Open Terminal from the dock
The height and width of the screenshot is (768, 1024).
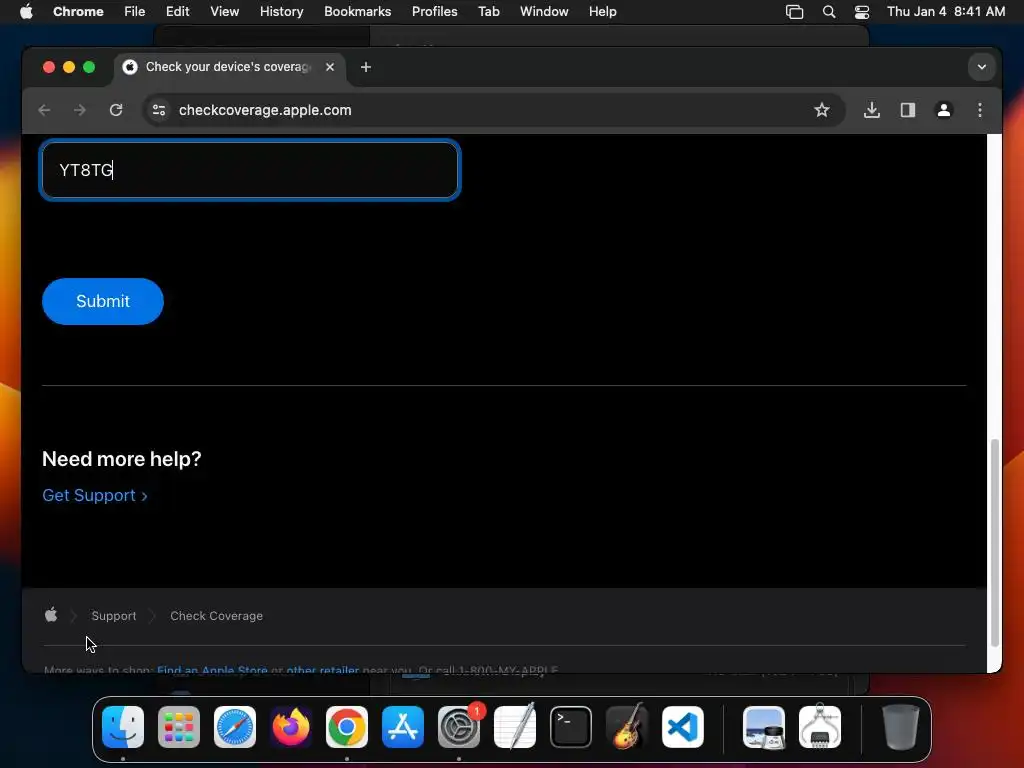[571, 726]
